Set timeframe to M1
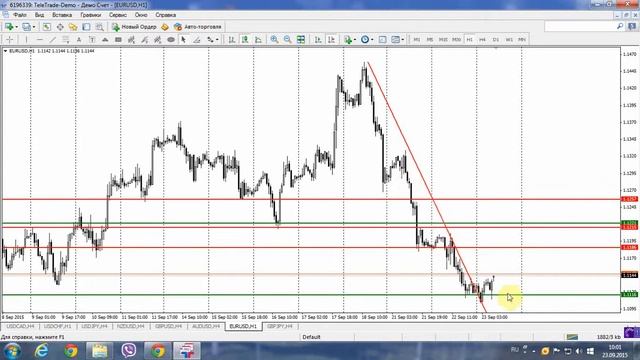Viewport: 640px width, 360px height. [x=417, y=40]
